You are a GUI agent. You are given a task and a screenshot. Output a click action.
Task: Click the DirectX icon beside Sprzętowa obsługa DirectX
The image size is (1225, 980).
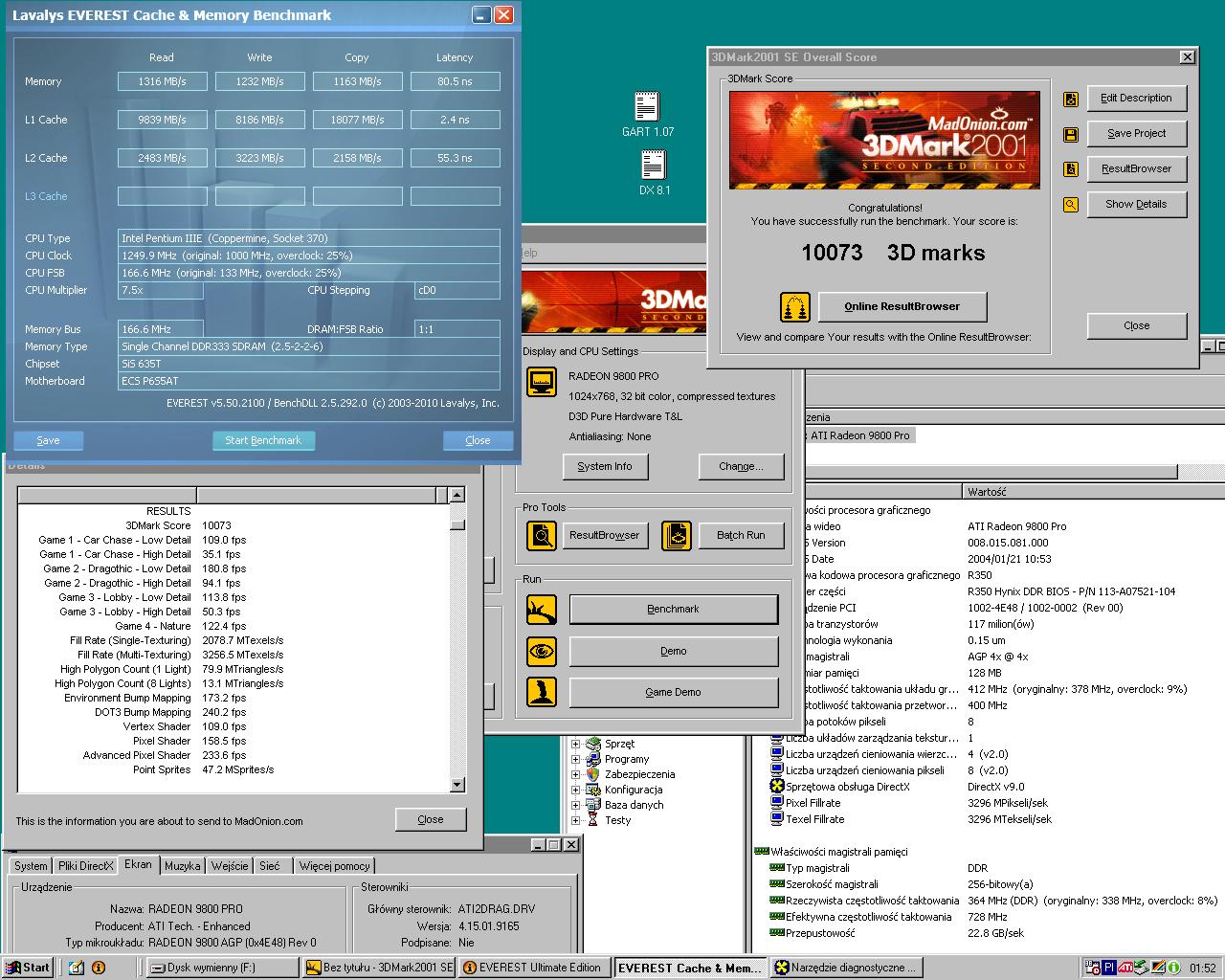tap(777, 787)
